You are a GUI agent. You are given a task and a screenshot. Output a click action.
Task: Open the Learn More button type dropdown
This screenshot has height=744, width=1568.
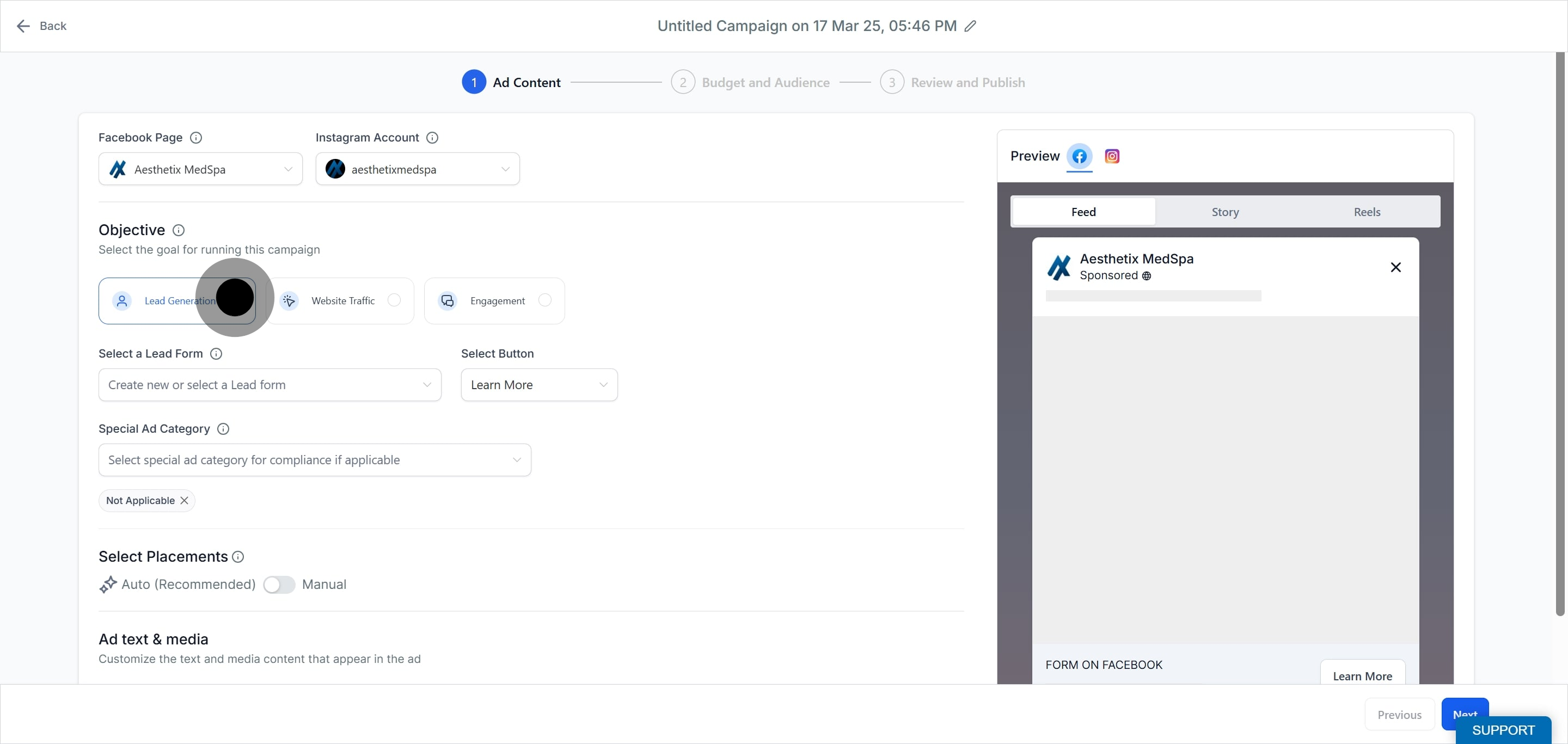[540, 384]
